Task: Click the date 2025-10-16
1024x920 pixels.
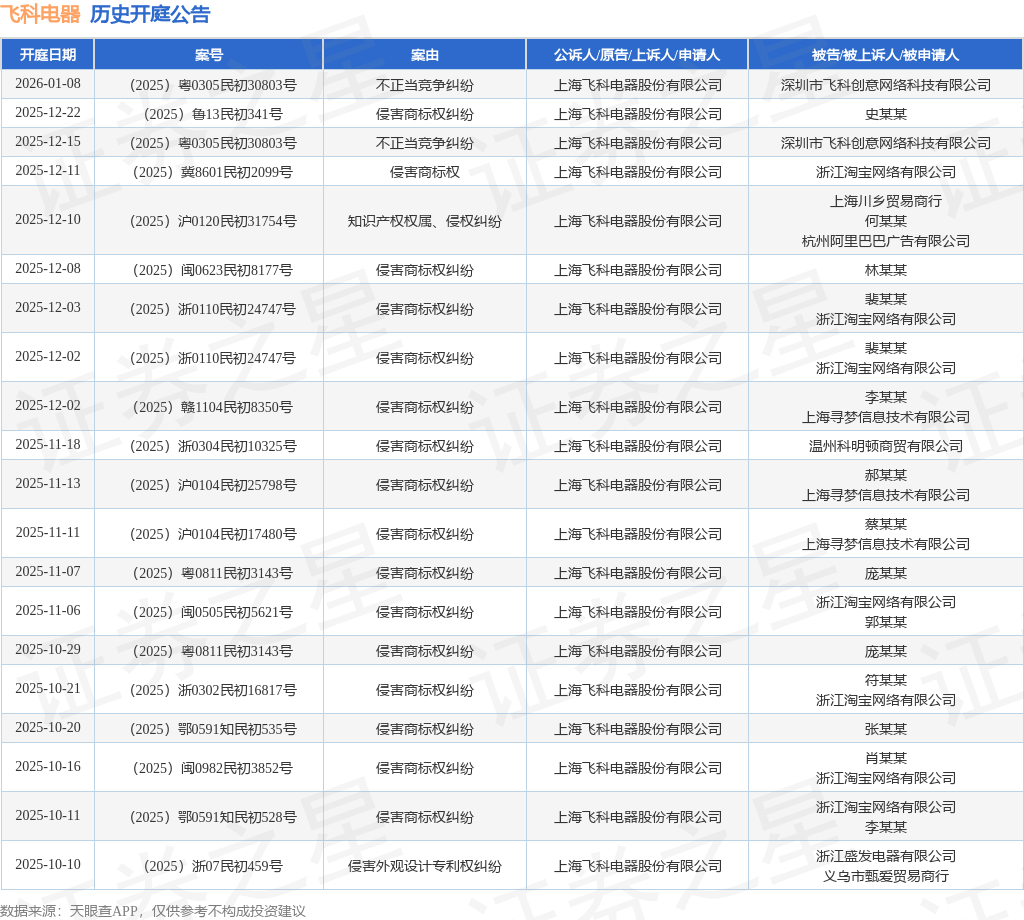Action: pos(48,767)
